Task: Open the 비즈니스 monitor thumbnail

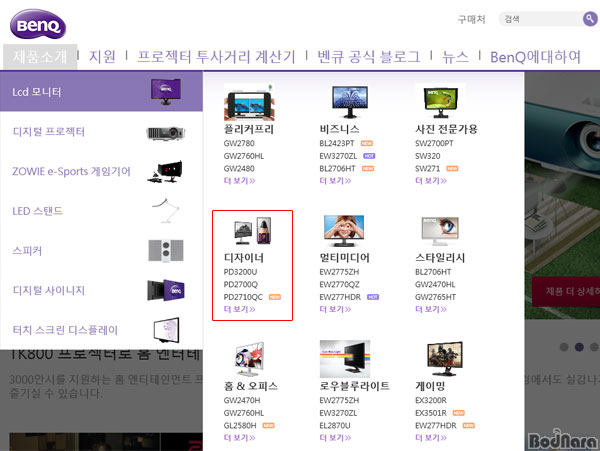Action: click(350, 101)
